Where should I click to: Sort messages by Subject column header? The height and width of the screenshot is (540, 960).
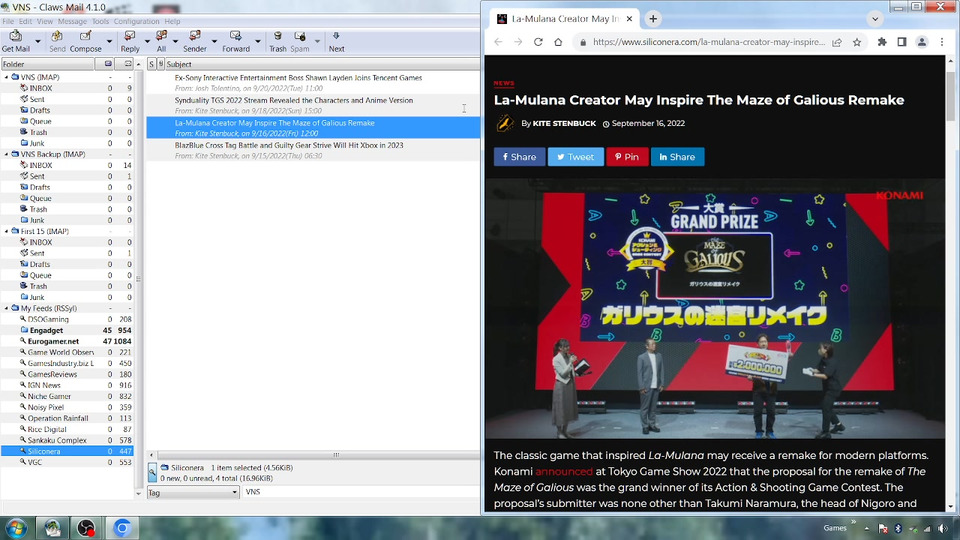click(x=322, y=64)
